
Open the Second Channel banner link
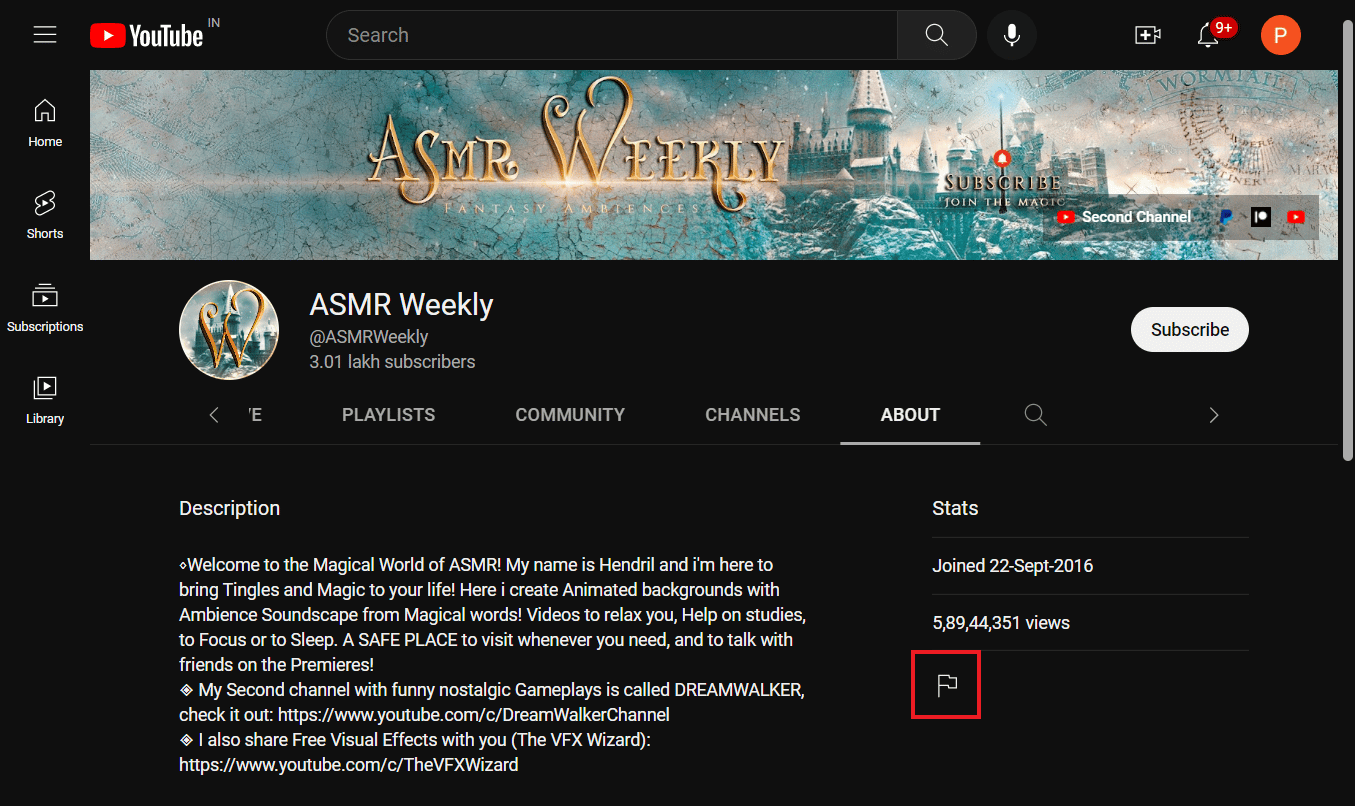pos(1126,217)
